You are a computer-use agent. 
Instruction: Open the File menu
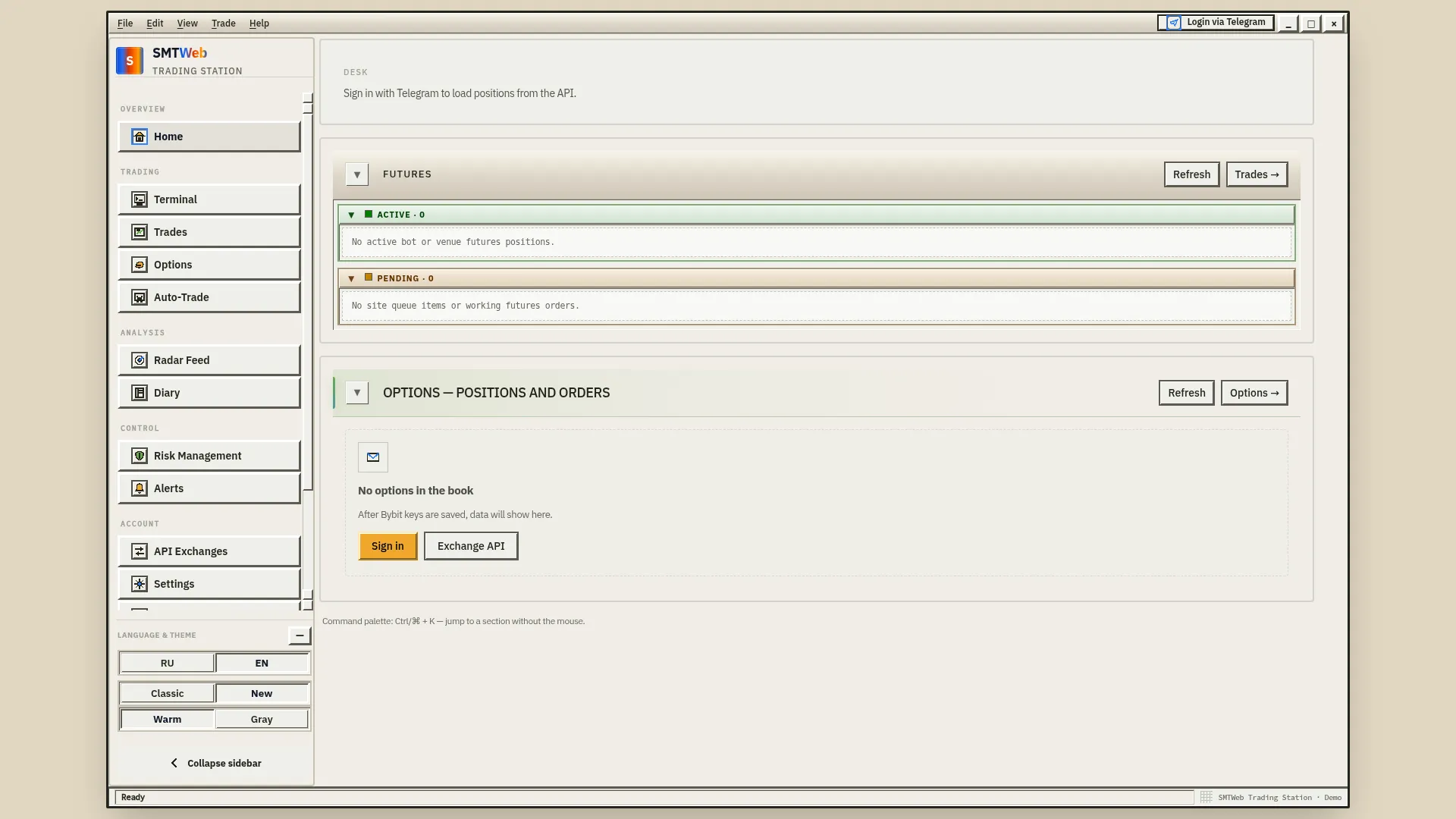(x=125, y=24)
